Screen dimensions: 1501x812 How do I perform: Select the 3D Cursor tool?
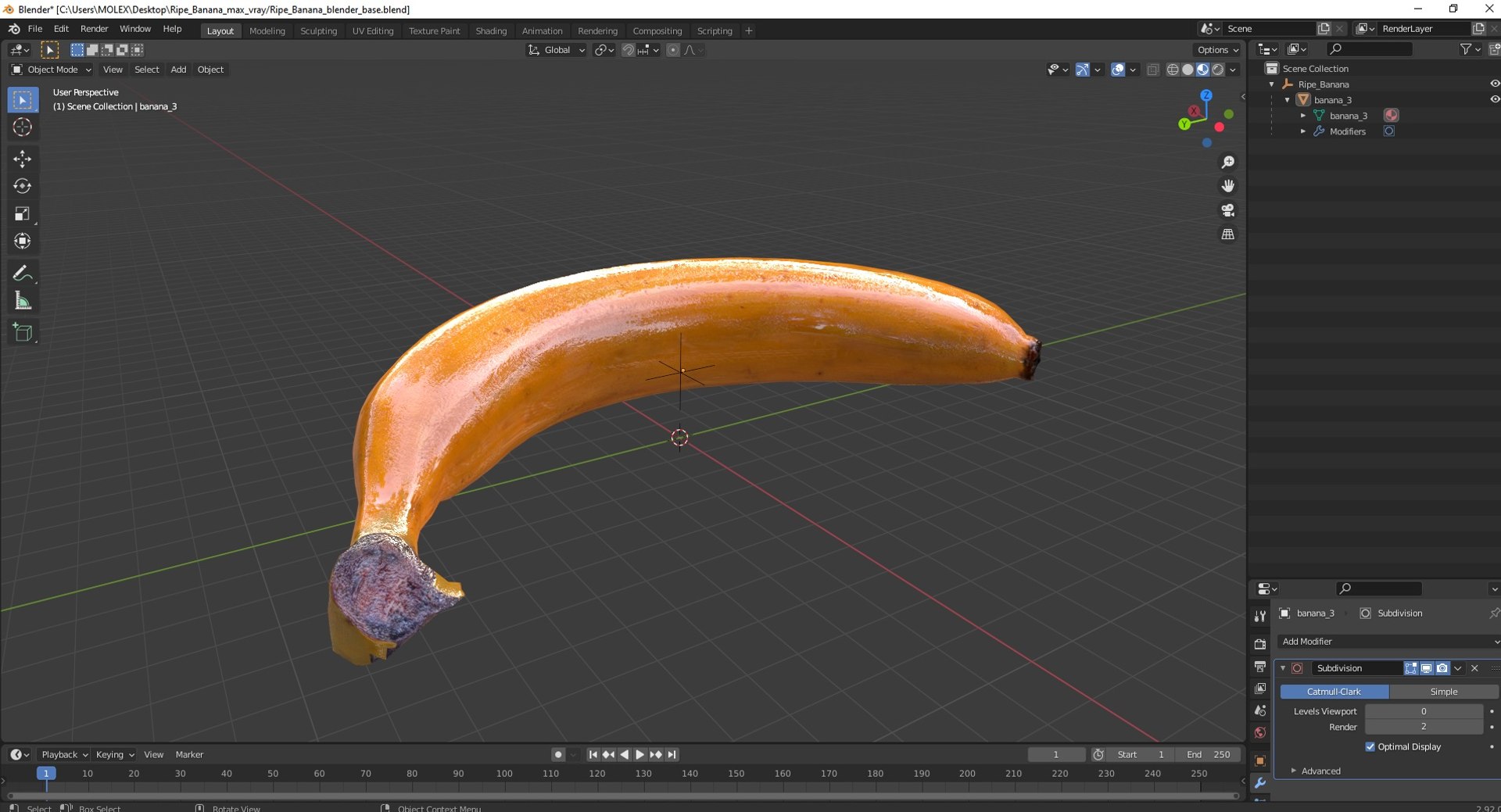coord(22,127)
